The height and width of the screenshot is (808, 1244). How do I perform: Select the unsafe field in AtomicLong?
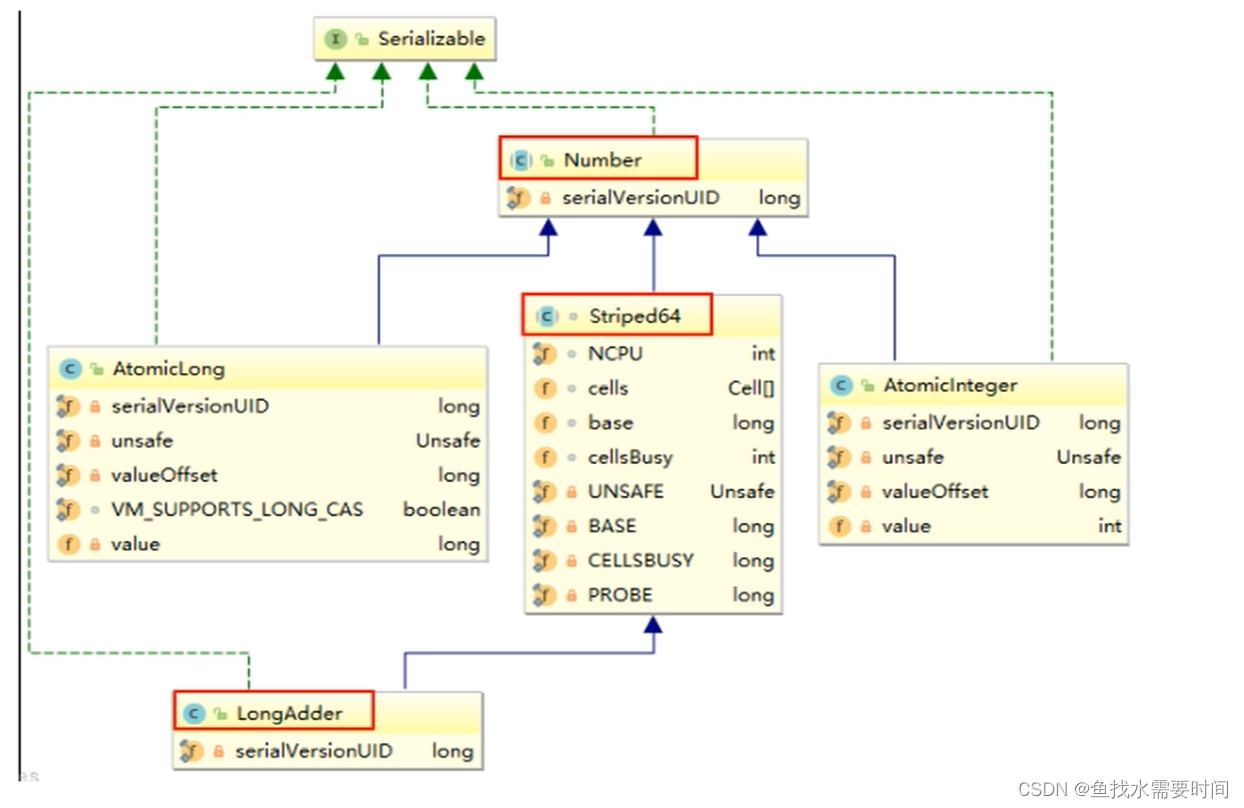(143, 441)
